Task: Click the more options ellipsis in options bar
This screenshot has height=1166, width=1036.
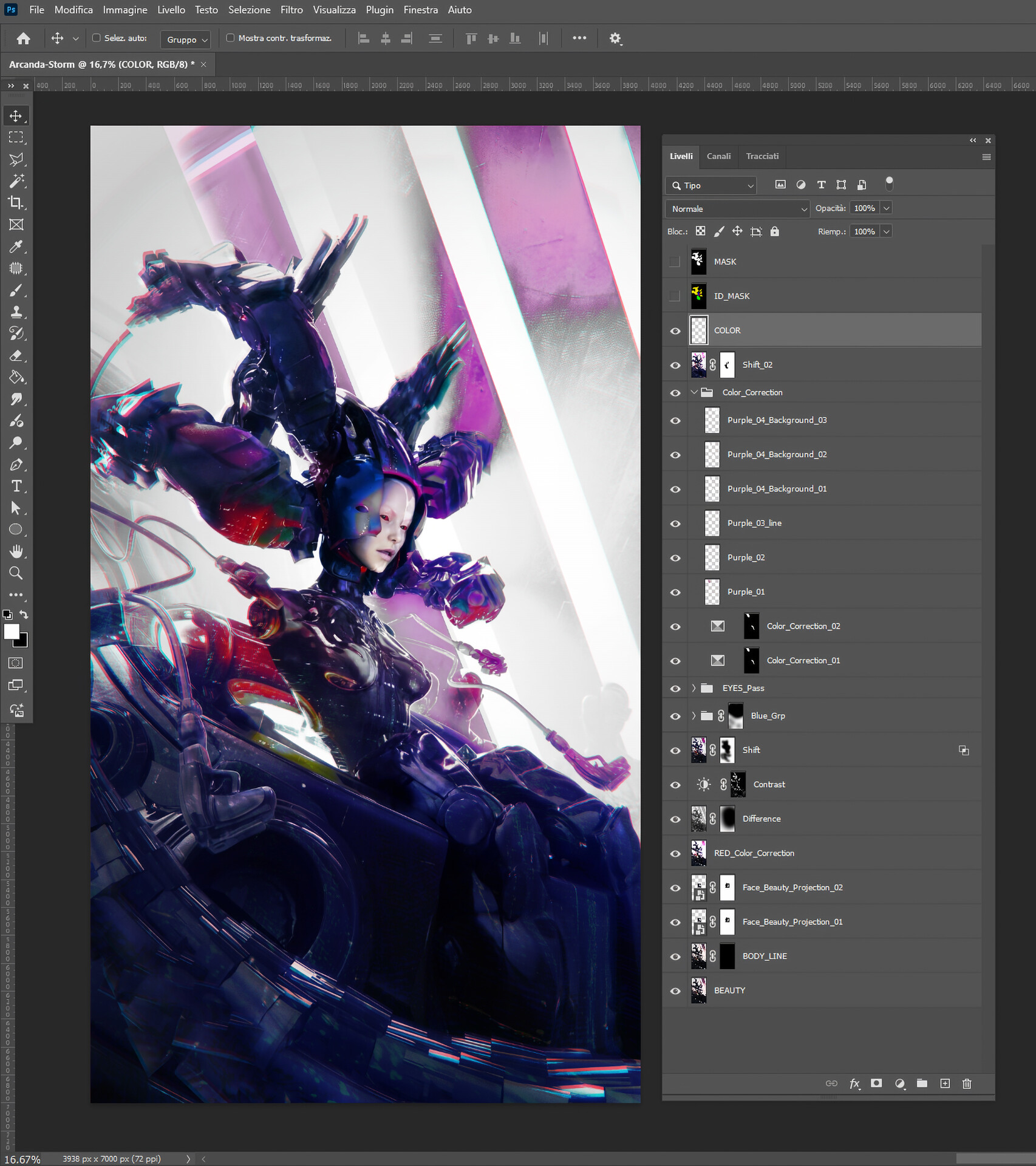Action: [x=579, y=38]
